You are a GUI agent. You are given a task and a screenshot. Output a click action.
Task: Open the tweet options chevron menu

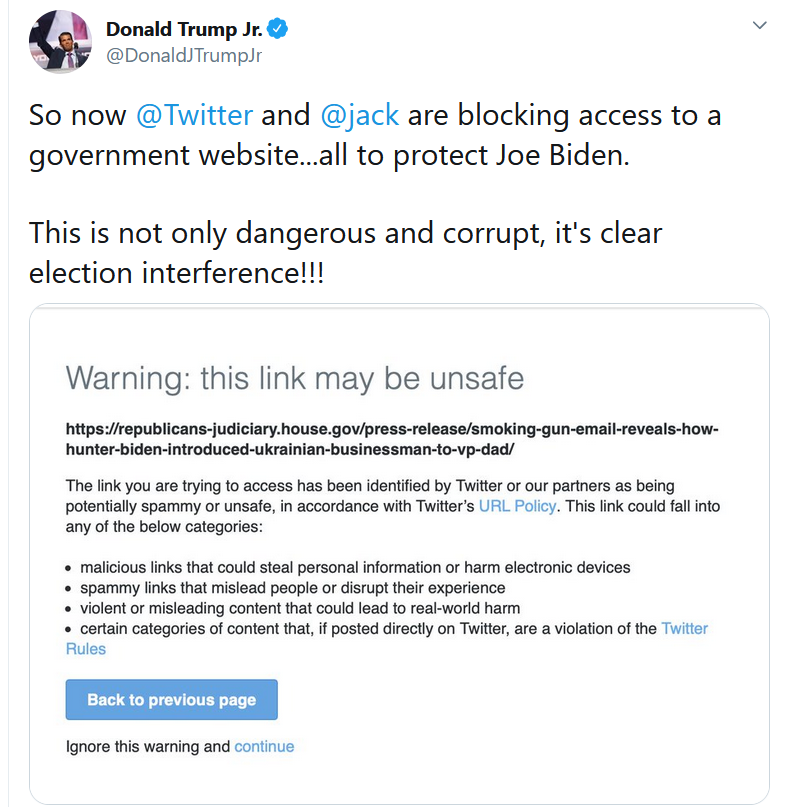[x=759, y=25]
